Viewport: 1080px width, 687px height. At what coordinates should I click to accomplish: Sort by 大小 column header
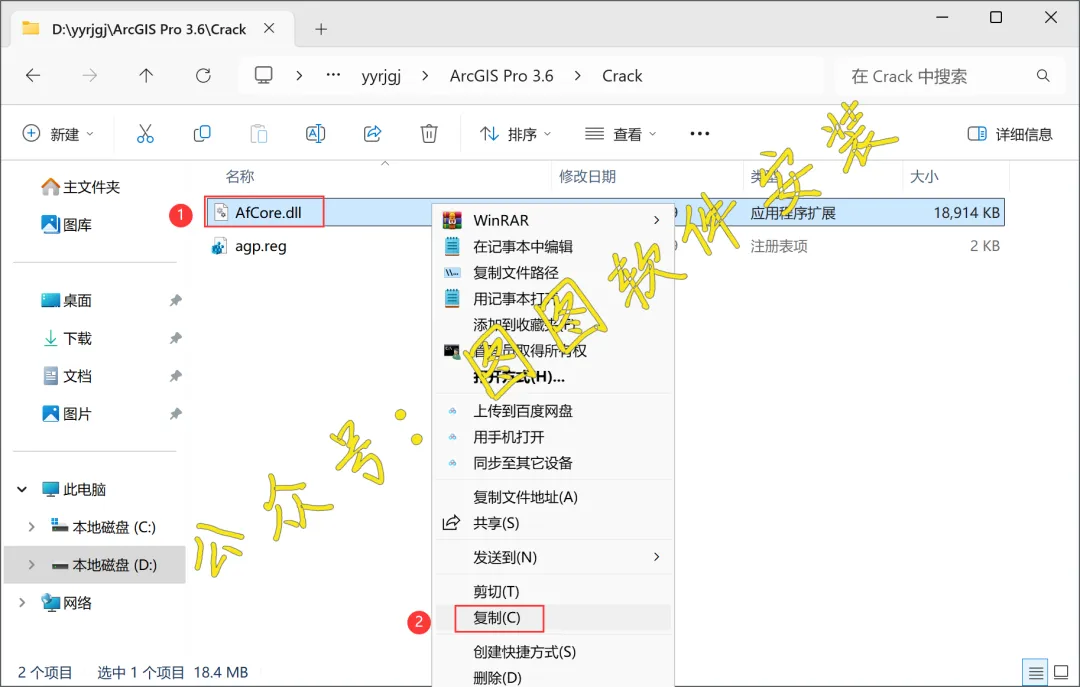point(924,176)
